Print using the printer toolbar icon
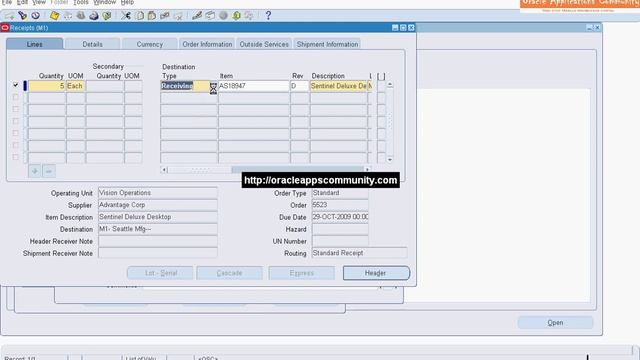The height and width of the screenshot is (360, 640). click(x=94, y=16)
